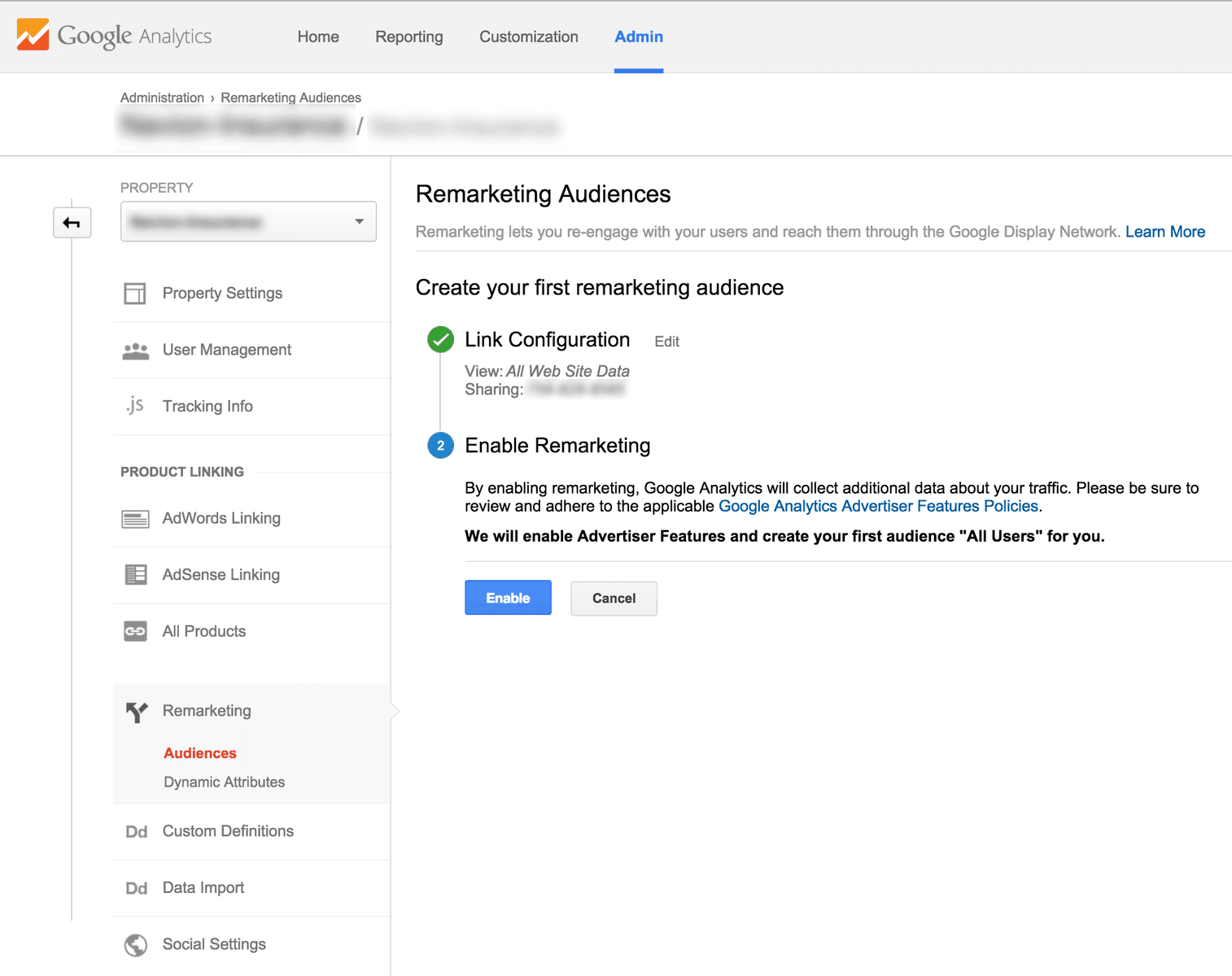Open Google Analytics Advertiser Features Policies link
This screenshot has height=976, width=1232.
(878, 506)
